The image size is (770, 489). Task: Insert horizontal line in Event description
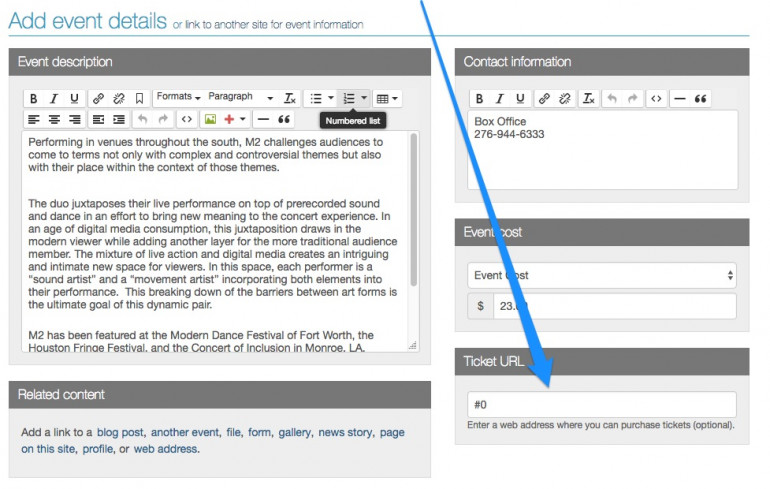[x=263, y=119]
